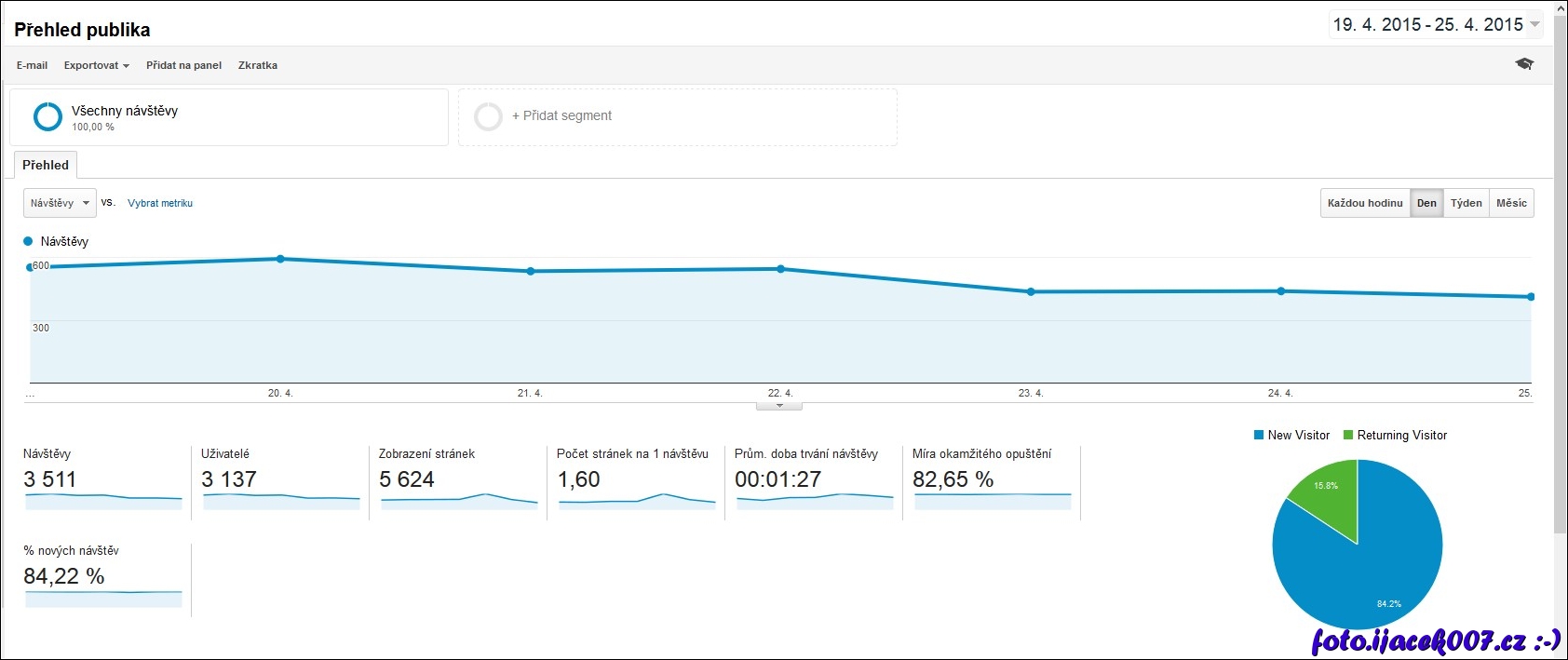
Task: Click the Vybrat metriku link
Action: click(160, 203)
